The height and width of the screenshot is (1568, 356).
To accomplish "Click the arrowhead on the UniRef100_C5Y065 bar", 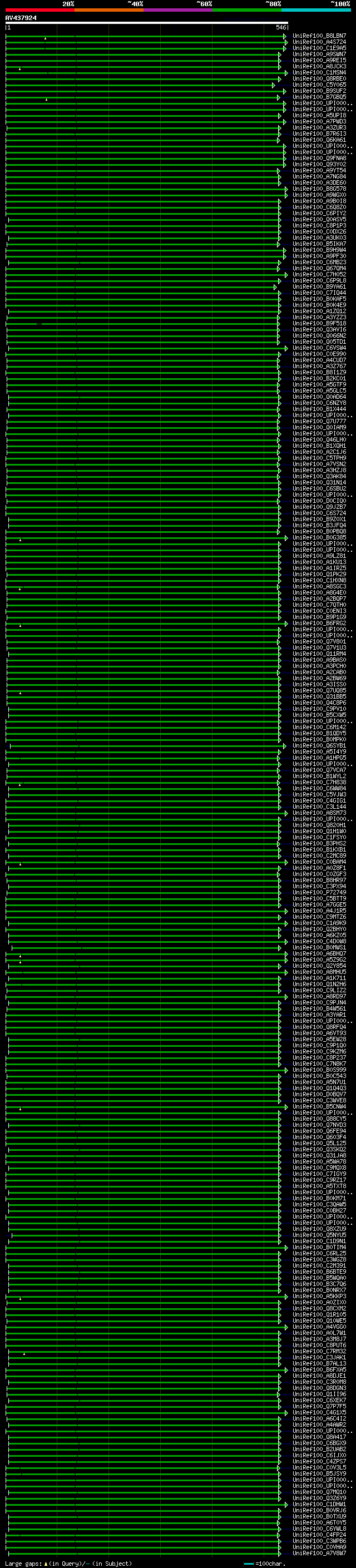I will coord(274,86).
